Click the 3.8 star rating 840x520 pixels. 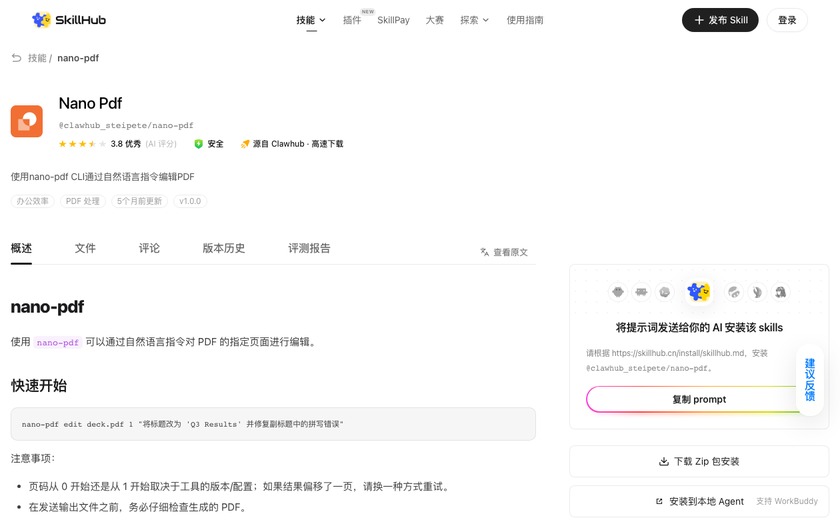(x=117, y=144)
